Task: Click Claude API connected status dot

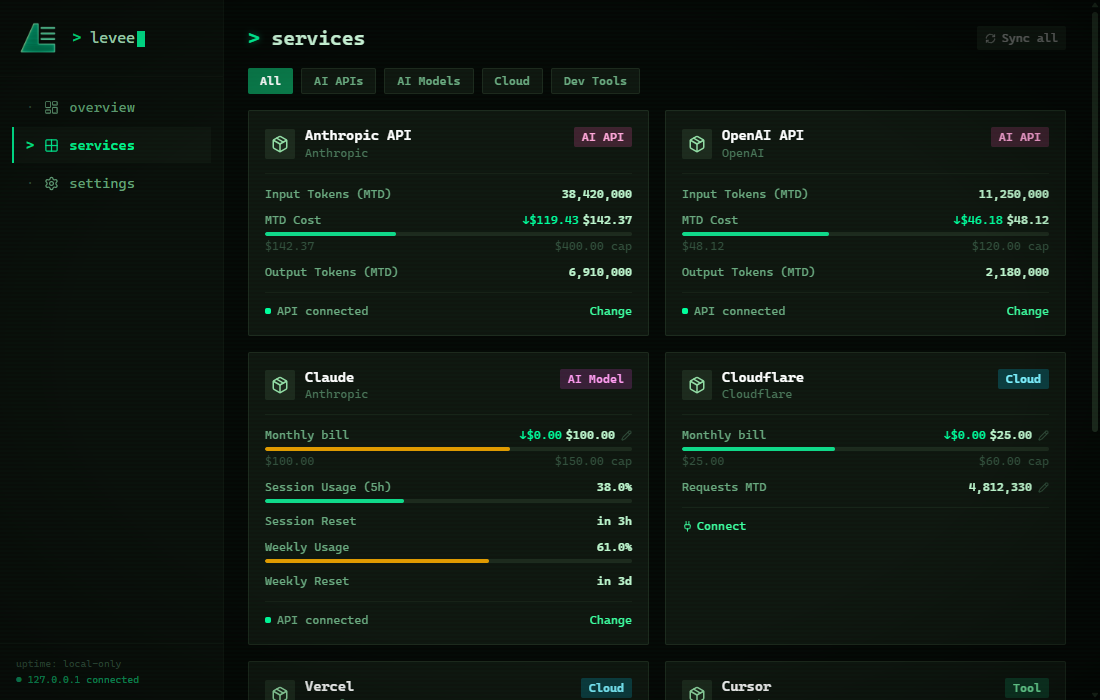Action: [x=268, y=620]
